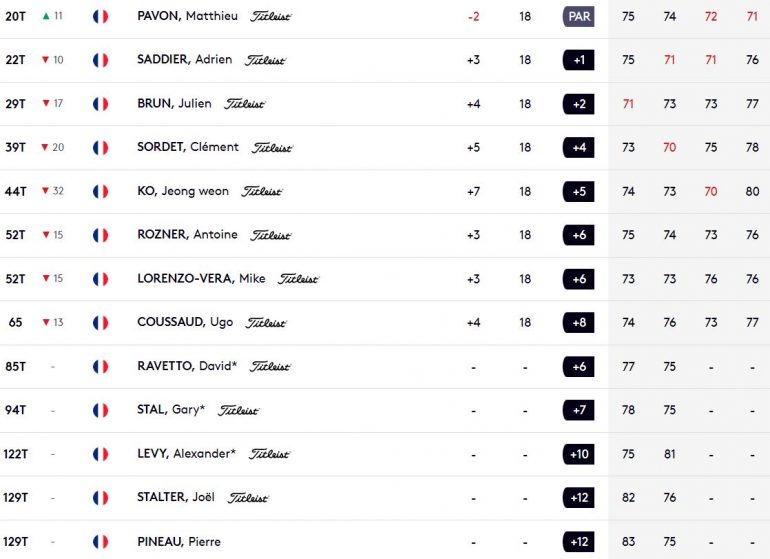Click the French flag beside PAVON, Matthieu
The width and height of the screenshot is (770, 559).
[100, 17]
